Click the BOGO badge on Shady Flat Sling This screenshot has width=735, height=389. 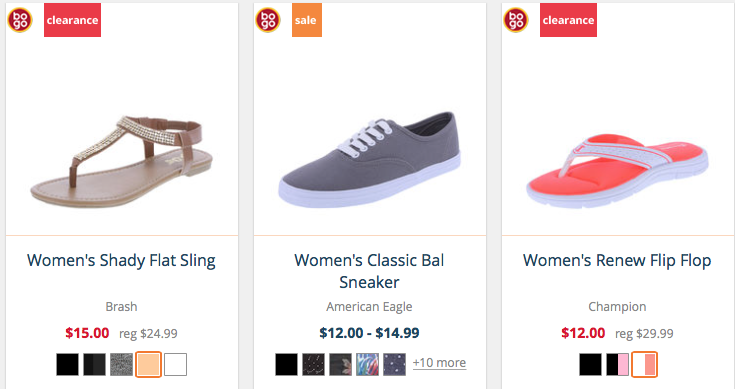(20, 20)
